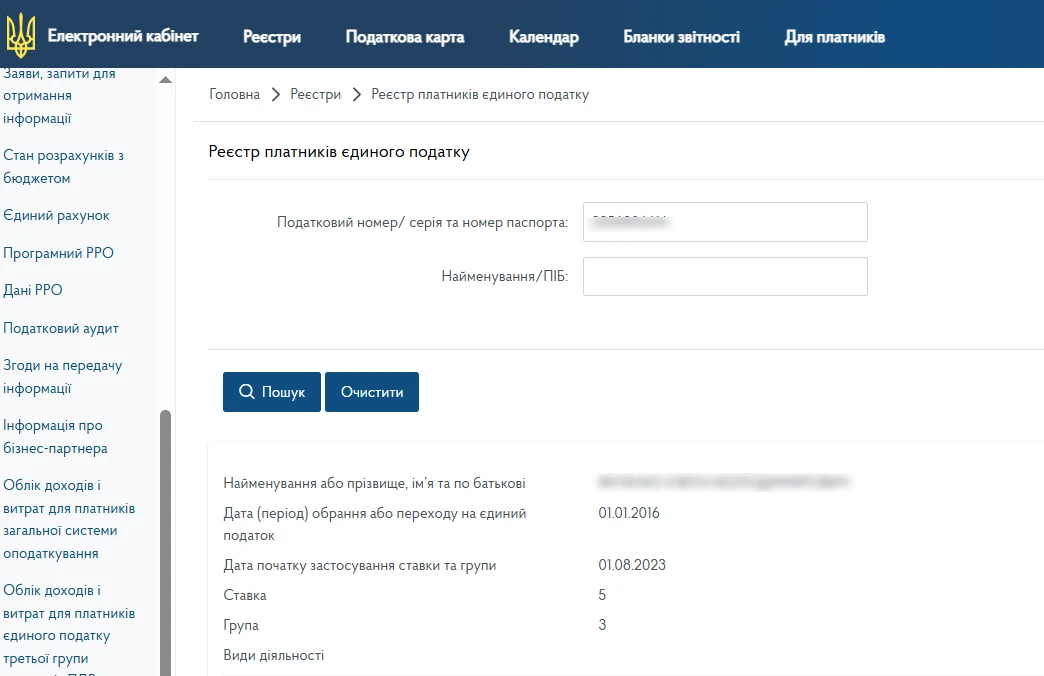Focus the Податковий номер input field
The image size is (1044, 676).
724,222
